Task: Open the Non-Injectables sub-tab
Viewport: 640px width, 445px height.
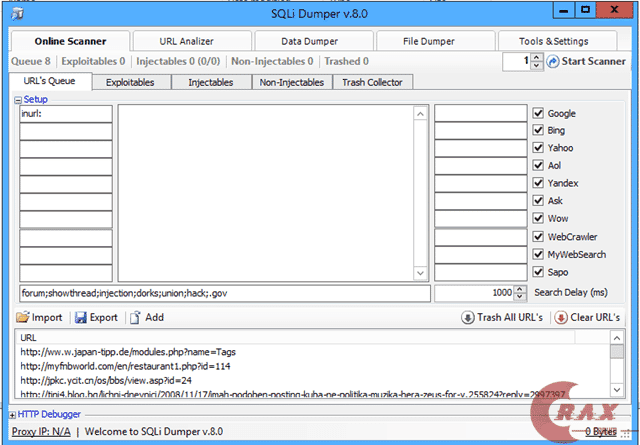Action: tap(292, 82)
